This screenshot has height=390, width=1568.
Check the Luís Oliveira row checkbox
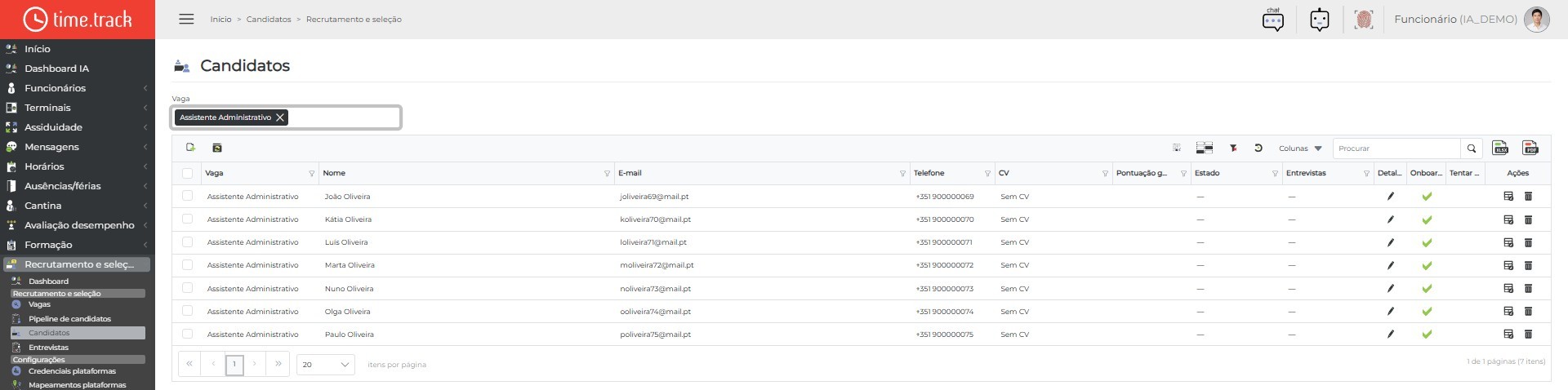tap(188, 242)
